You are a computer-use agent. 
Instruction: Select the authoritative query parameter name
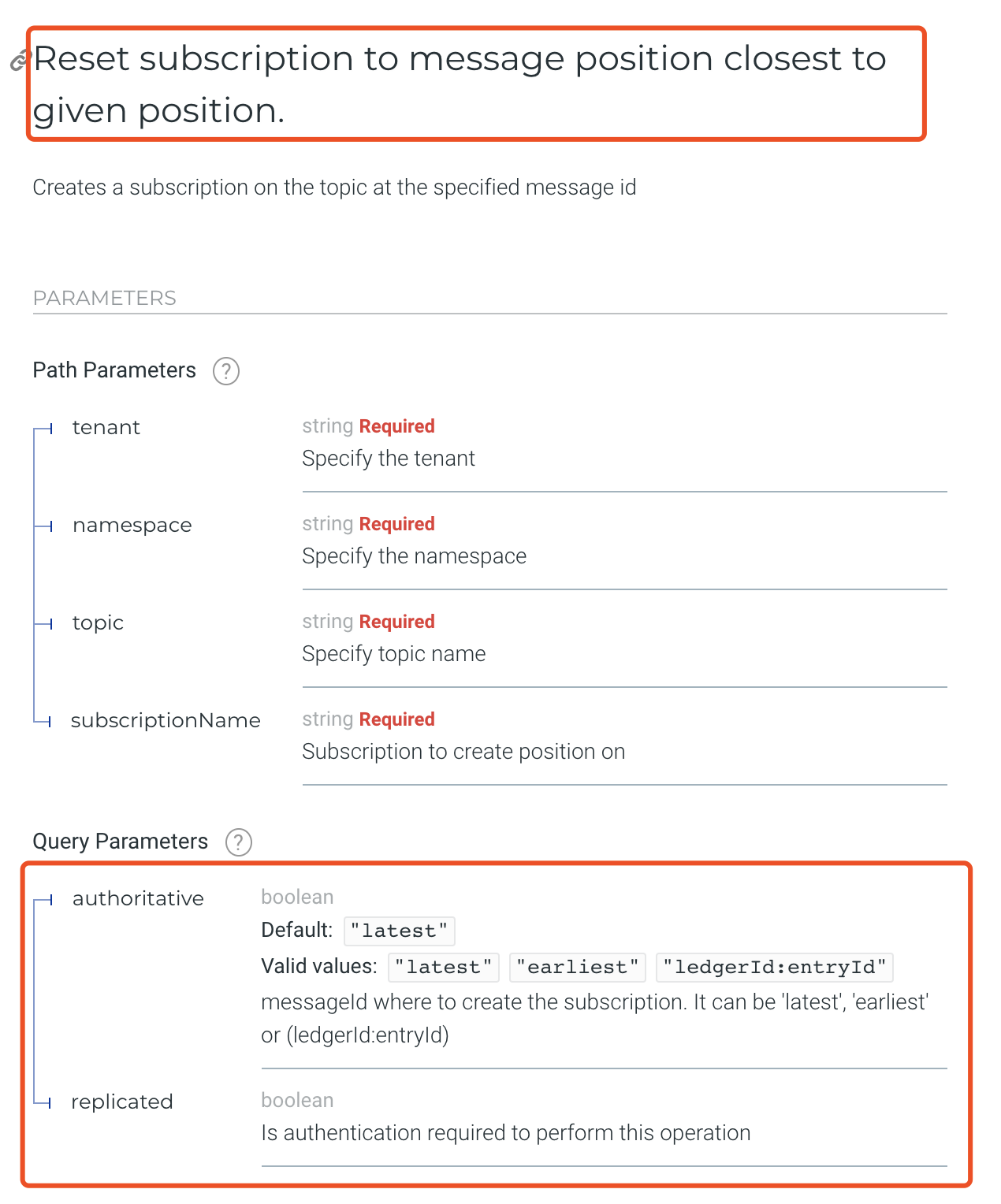coord(138,898)
